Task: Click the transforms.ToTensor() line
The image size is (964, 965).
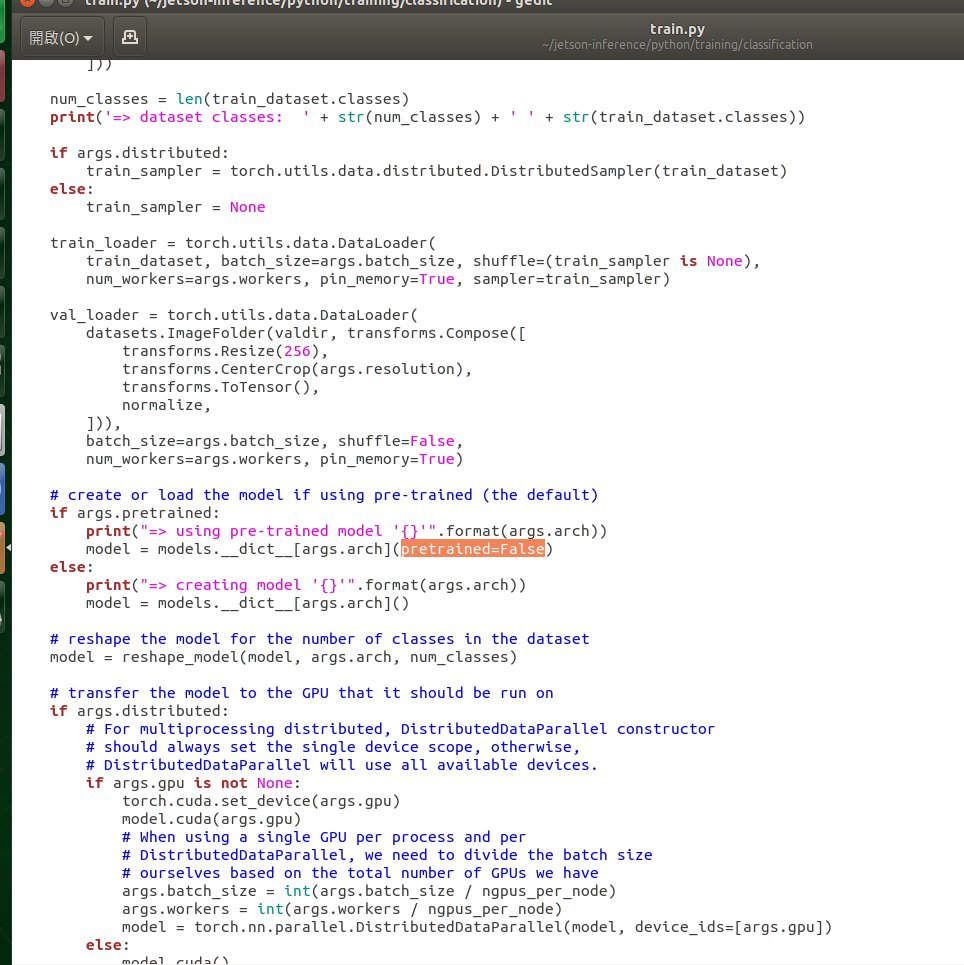Action: (220, 387)
